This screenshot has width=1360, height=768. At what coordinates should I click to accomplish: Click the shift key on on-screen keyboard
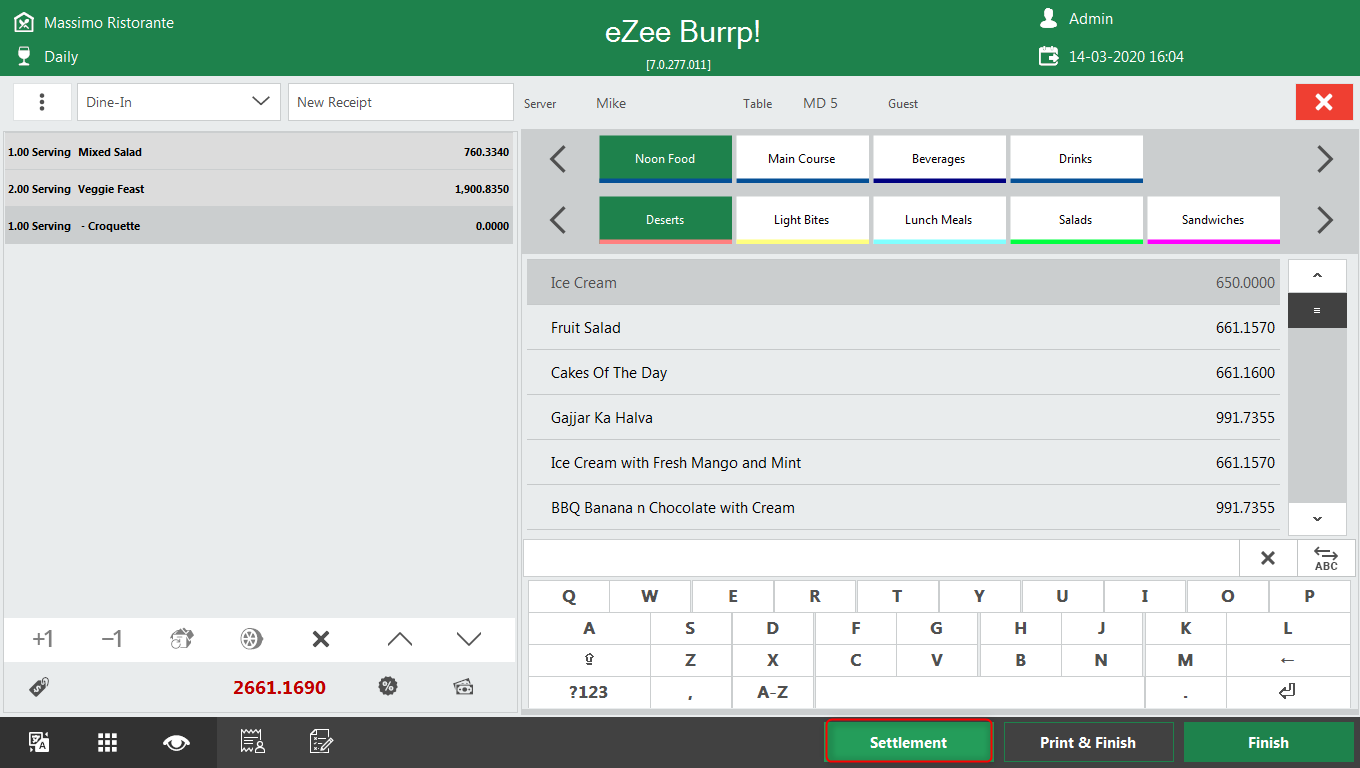pyautogui.click(x=589, y=660)
